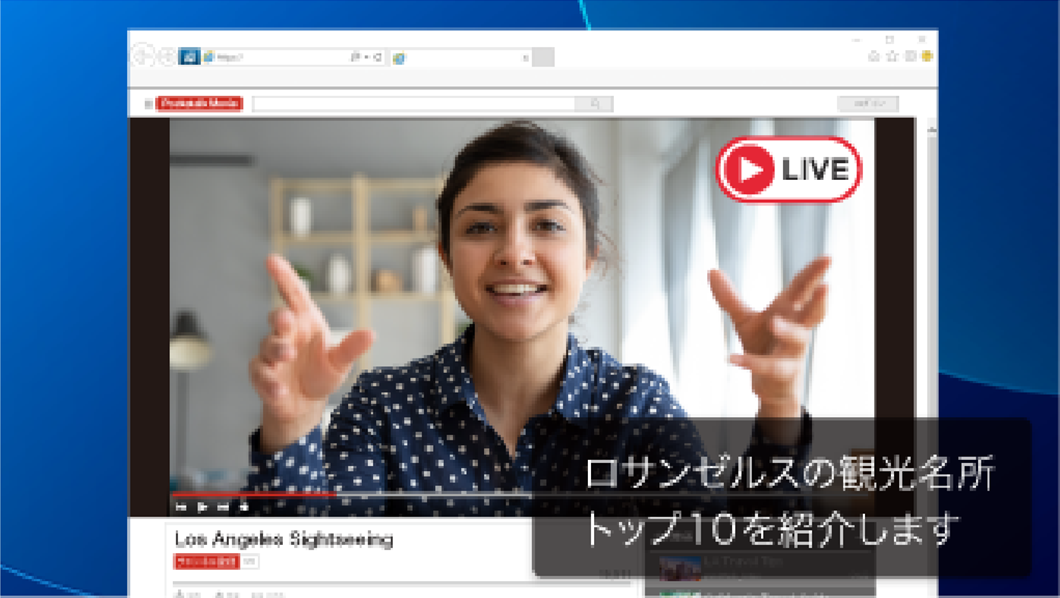Click the blue site icon beside address bar
Screen dimensions: 1060x598
(189, 57)
